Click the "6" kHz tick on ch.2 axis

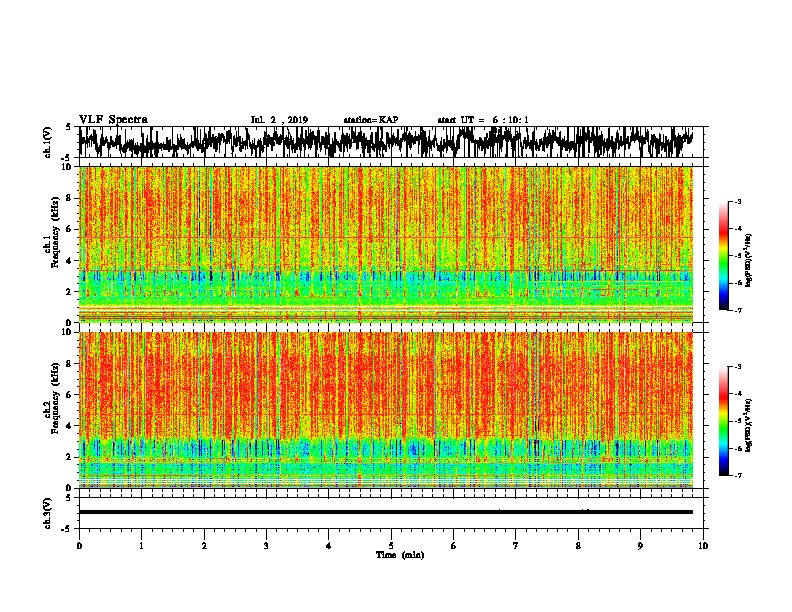[69, 395]
